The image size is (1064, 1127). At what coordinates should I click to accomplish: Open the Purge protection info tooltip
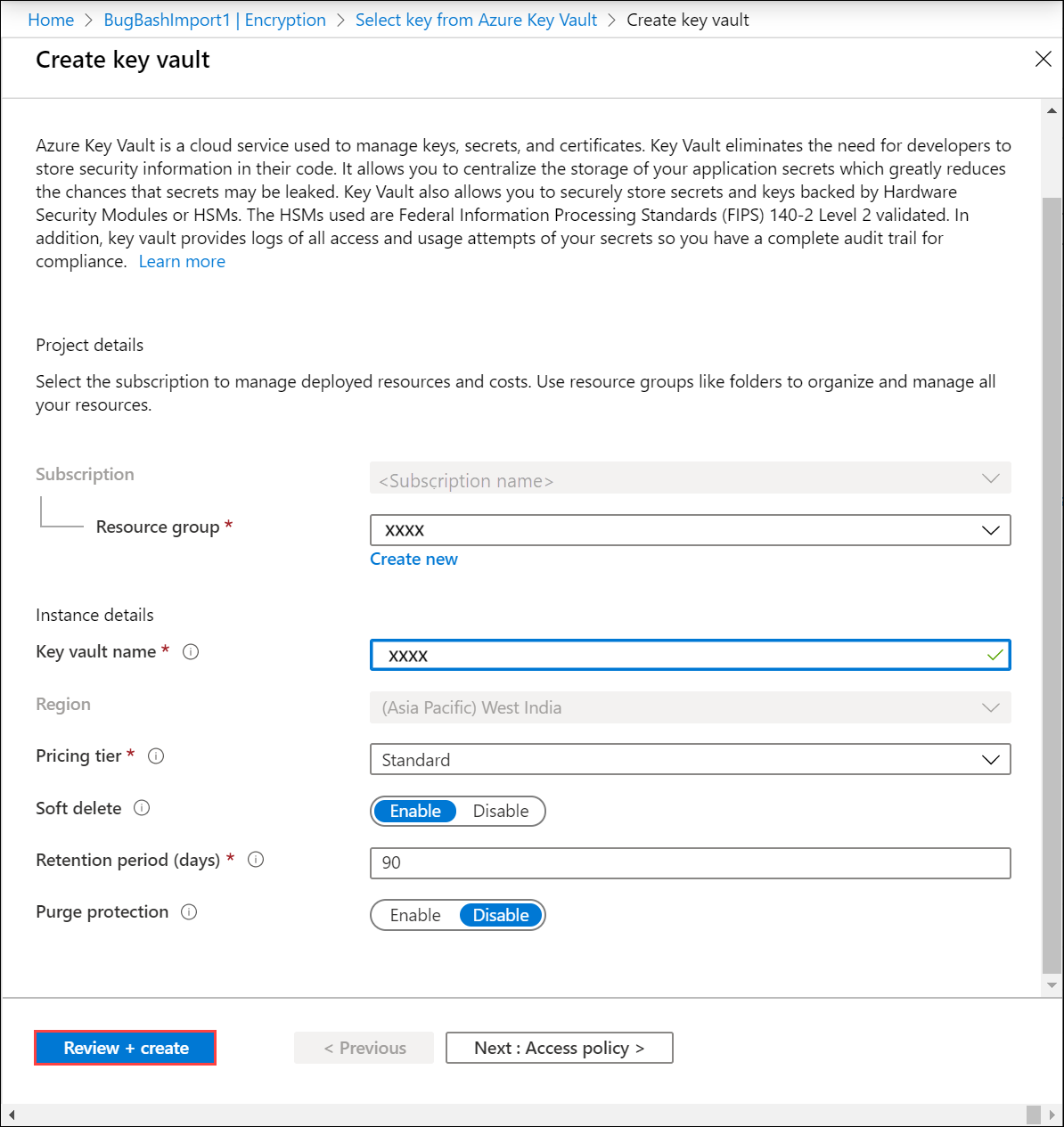[189, 912]
